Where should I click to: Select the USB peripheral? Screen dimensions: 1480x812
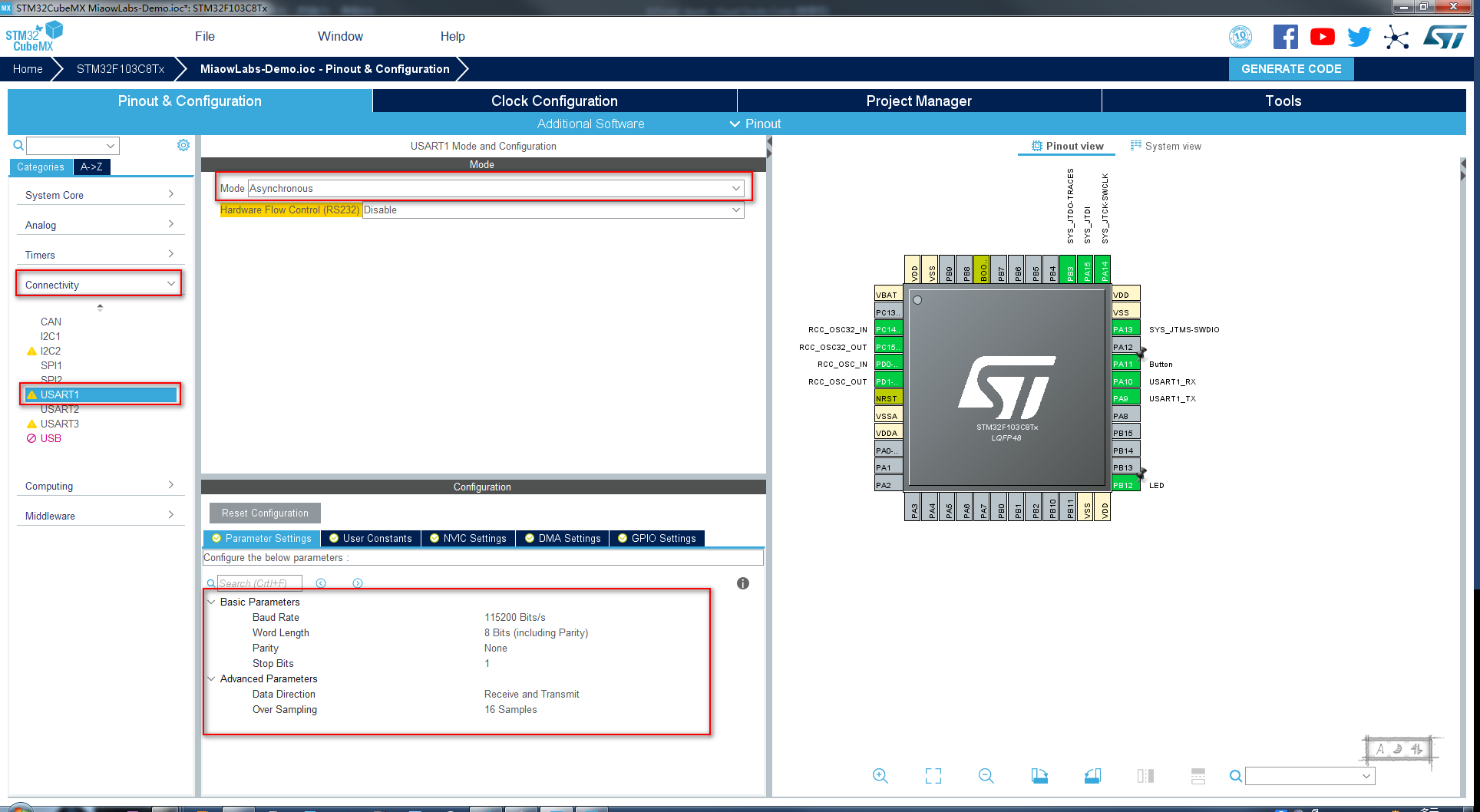tap(51, 438)
